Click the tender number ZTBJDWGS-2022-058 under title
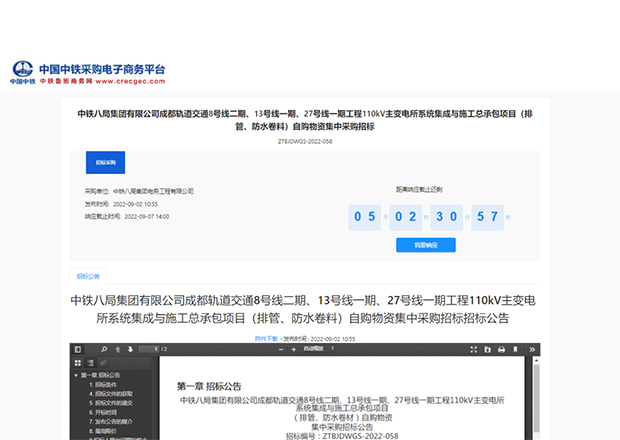620x440 pixels. click(x=305, y=142)
